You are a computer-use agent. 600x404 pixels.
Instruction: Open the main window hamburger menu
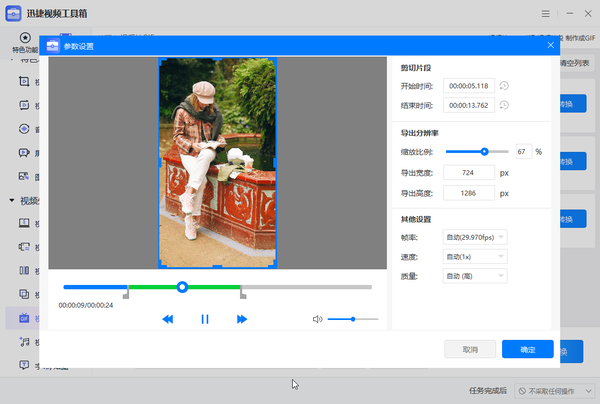pos(546,14)
